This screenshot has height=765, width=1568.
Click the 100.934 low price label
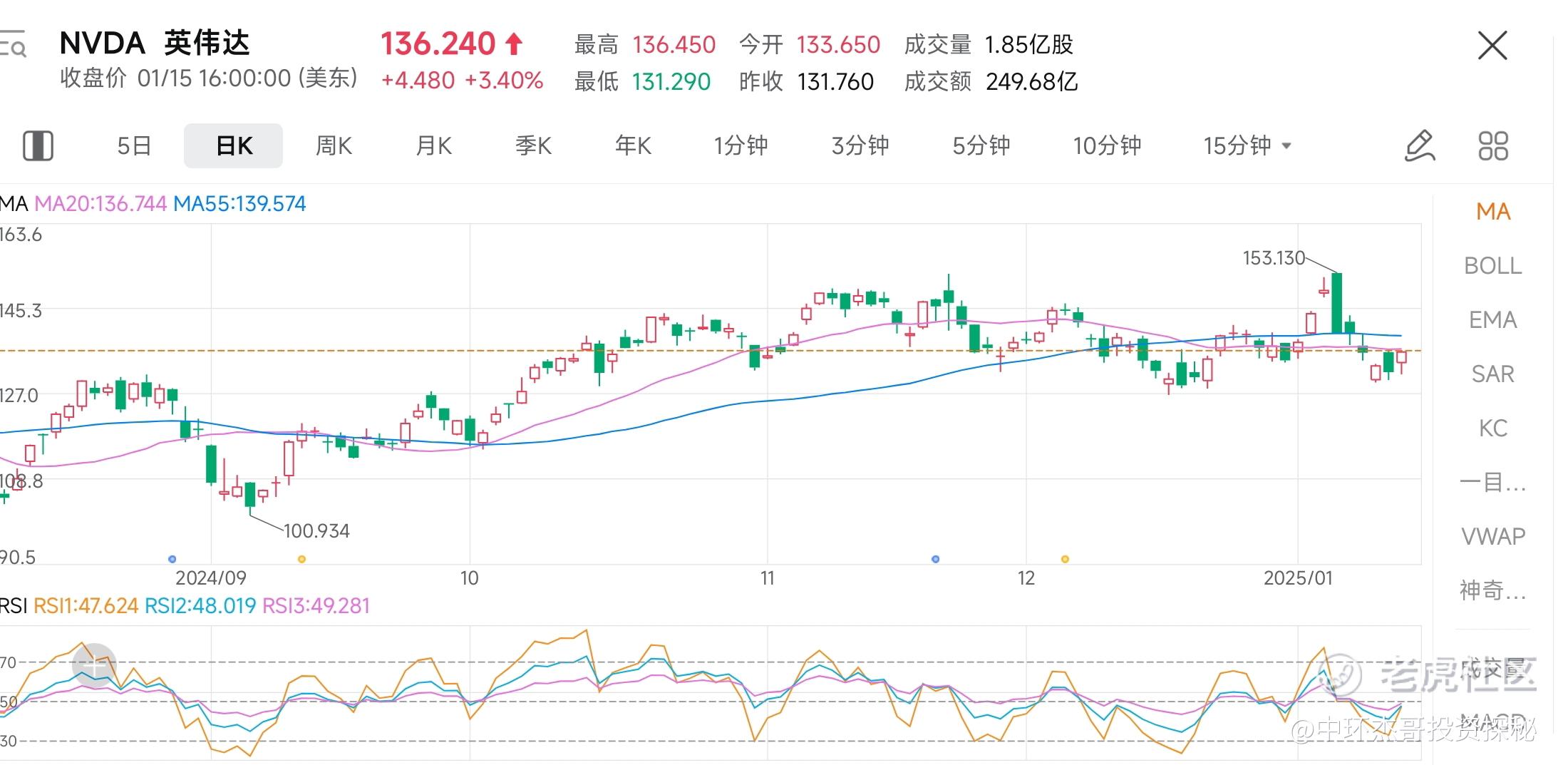pyautogui.click(x=316, y=531)
